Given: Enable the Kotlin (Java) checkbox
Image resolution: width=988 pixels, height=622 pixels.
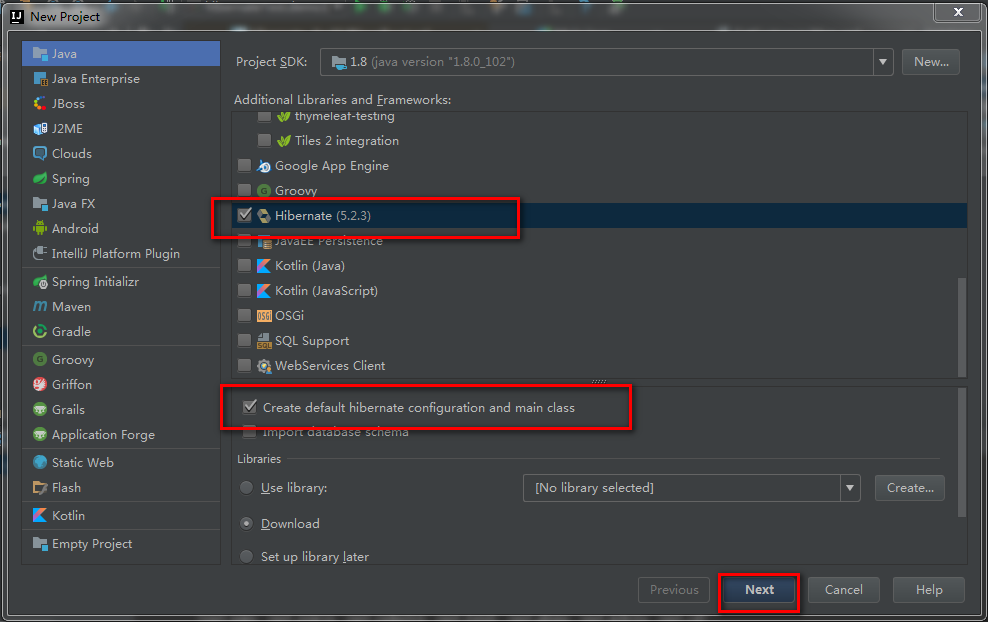Looking at the screenshot, I should (x=244, y=265).
